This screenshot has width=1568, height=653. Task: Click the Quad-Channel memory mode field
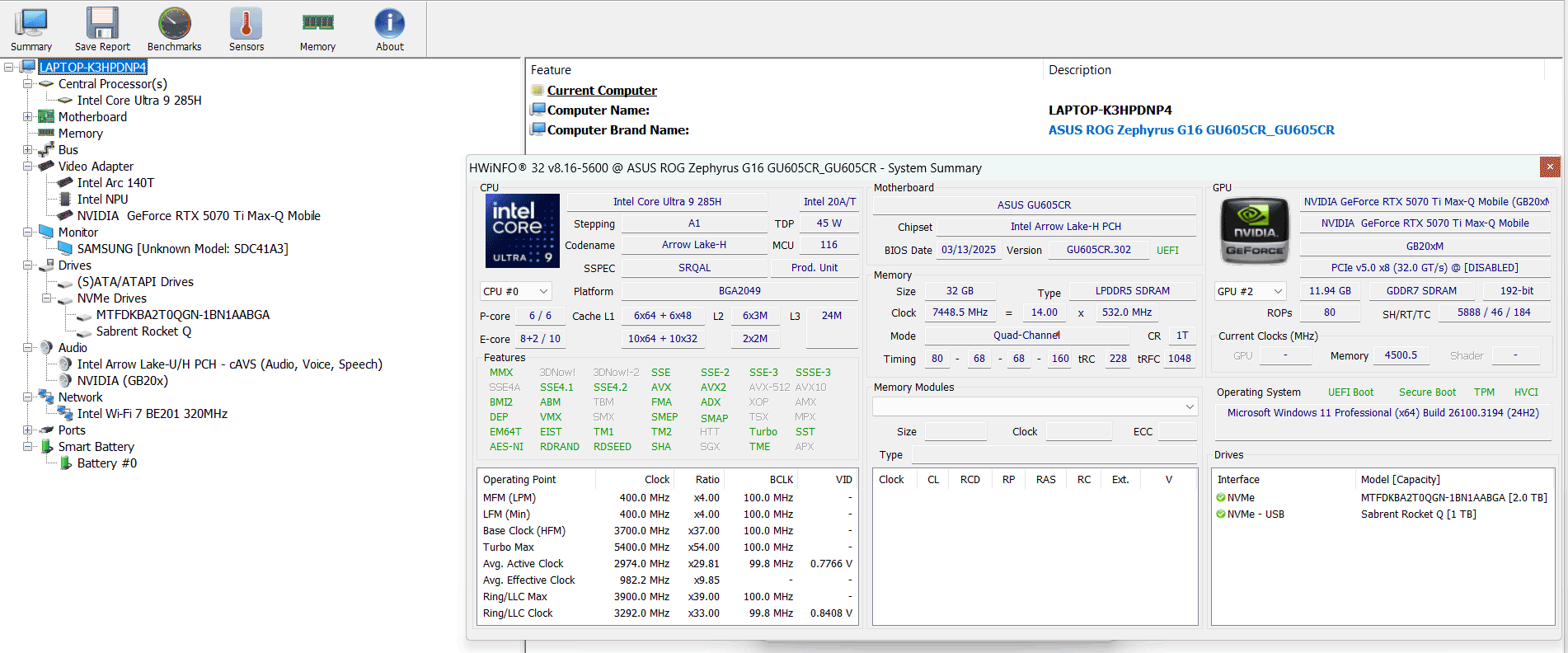pos(1026,335)
